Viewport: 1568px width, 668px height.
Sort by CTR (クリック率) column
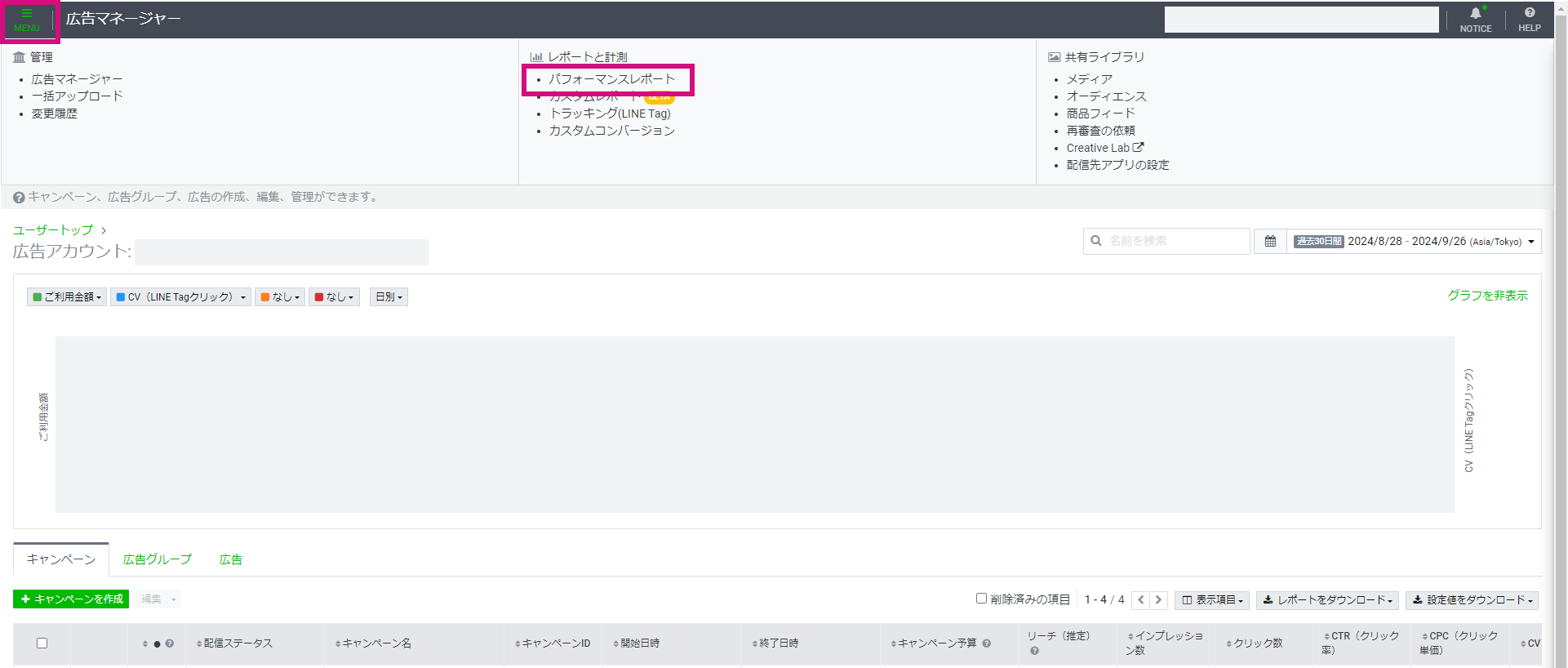click(1360, 644)
